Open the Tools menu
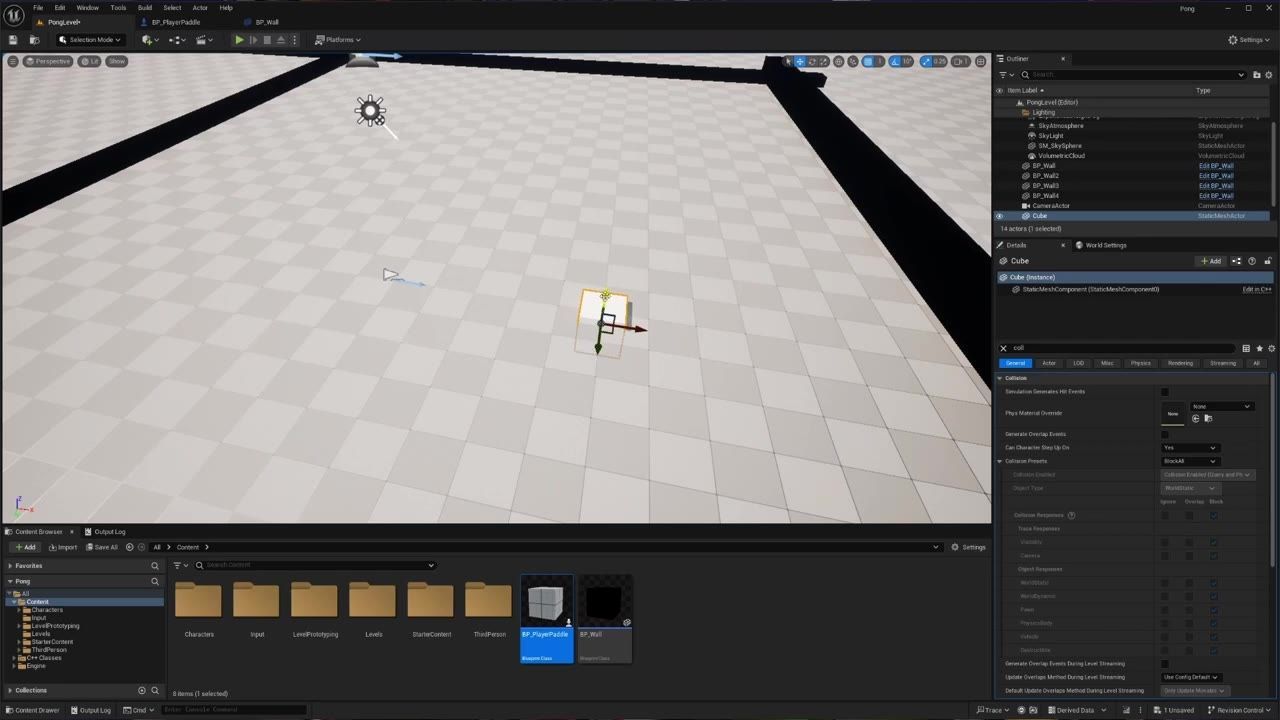1280x720 pixels. pos(118,8)
